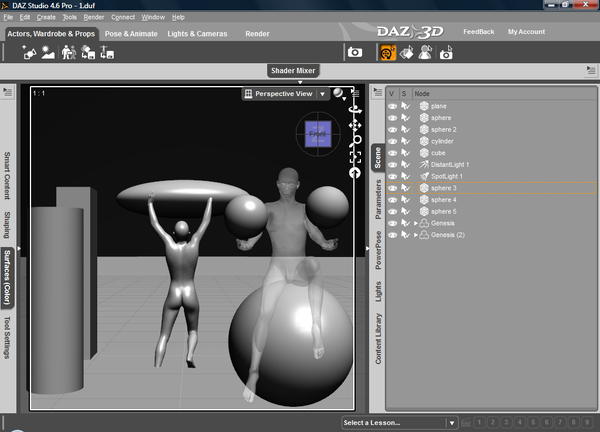Hide sphere 2 using its eye icon
This screenshot has height=432, width=600.
(392, 130)
